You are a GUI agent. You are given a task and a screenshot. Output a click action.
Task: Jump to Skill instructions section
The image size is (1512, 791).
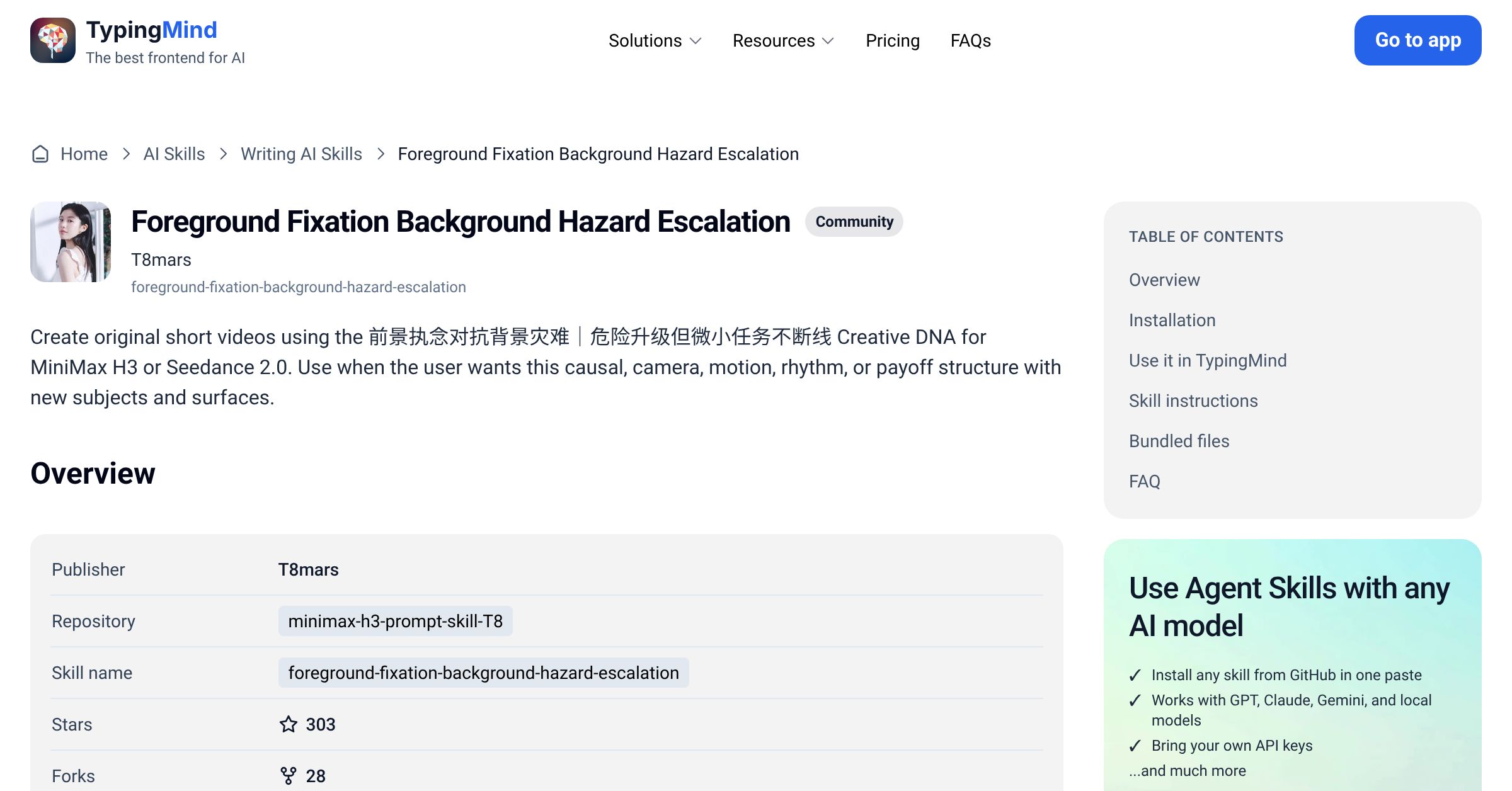1193,401
